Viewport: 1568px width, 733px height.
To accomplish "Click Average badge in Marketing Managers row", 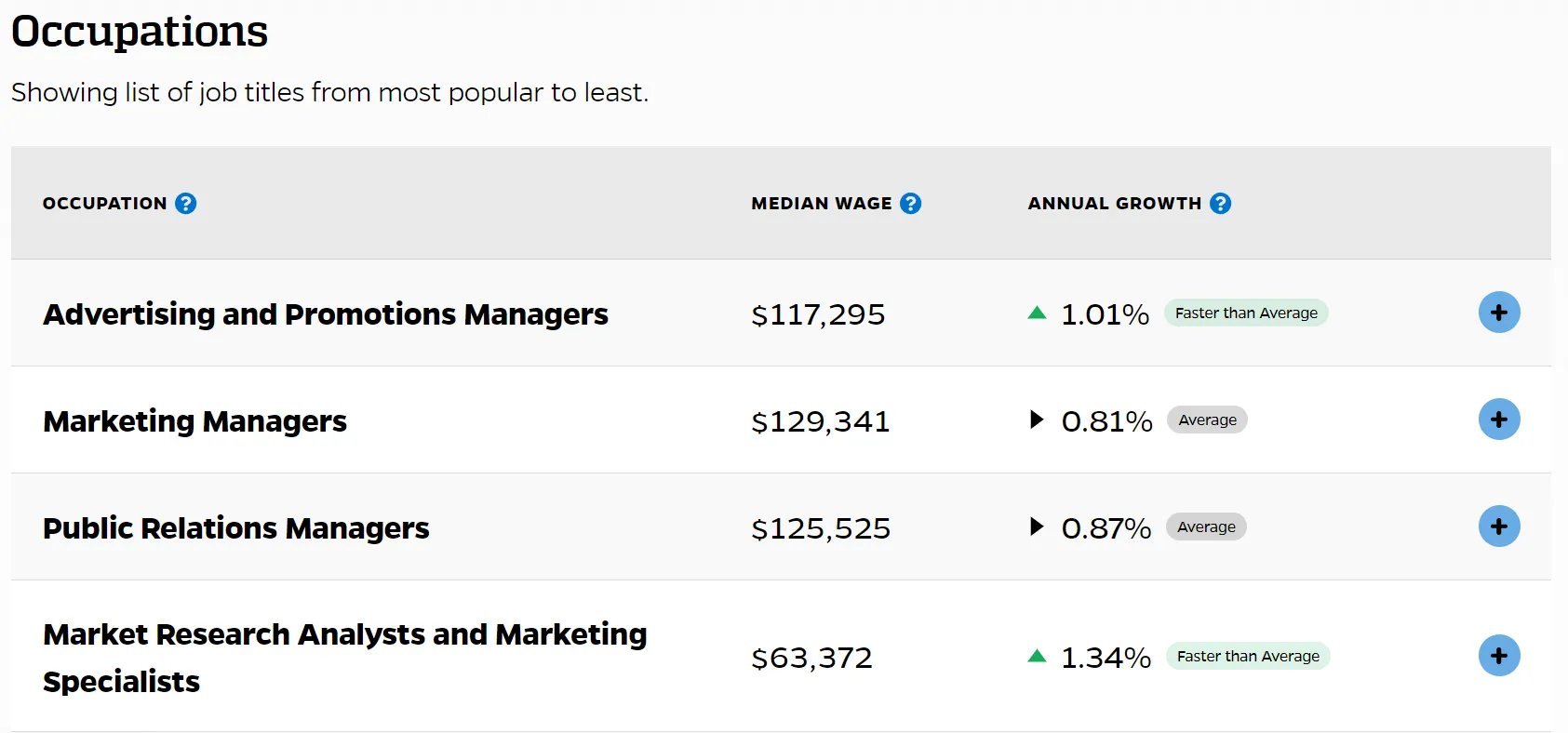I will point(1207,420).
